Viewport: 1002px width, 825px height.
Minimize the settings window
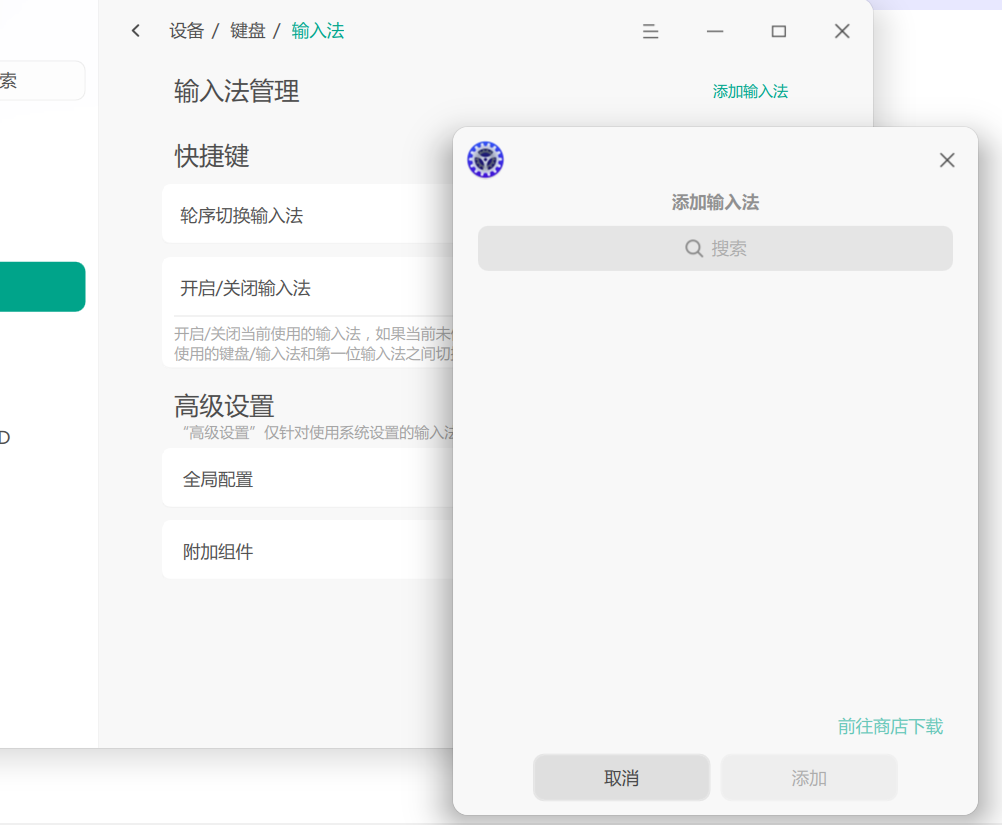click(x=714, y=31)
